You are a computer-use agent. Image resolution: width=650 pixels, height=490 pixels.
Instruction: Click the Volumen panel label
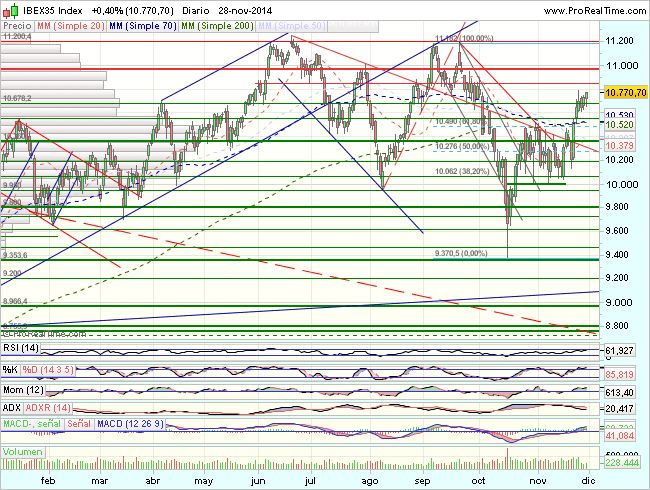coord(22,452)
